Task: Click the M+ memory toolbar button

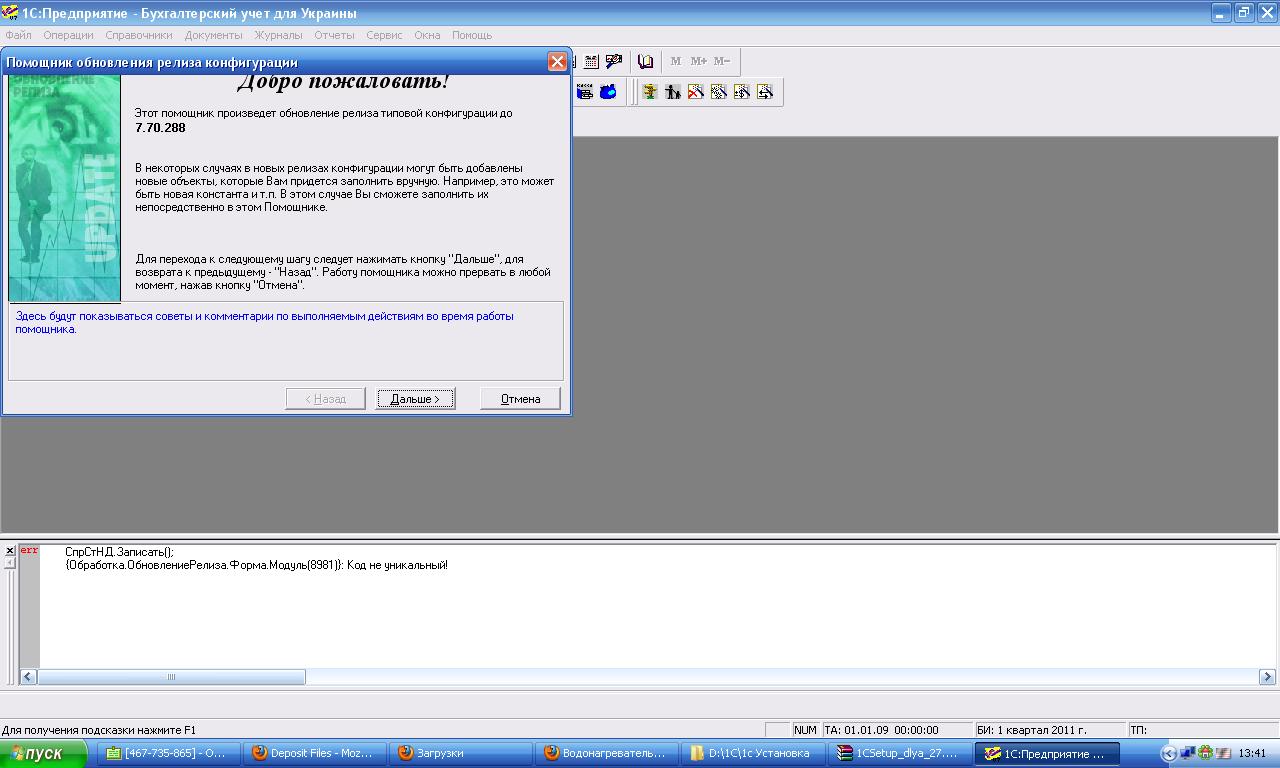Action: (x=698, y=61)
